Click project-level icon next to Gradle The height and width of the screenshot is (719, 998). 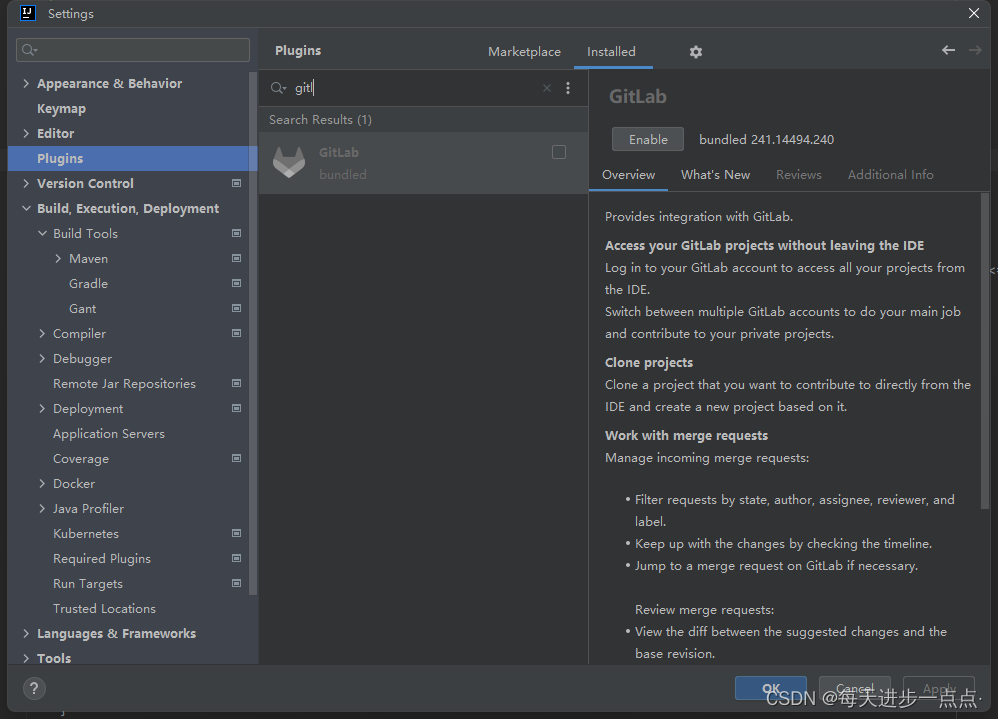(236, 283)
